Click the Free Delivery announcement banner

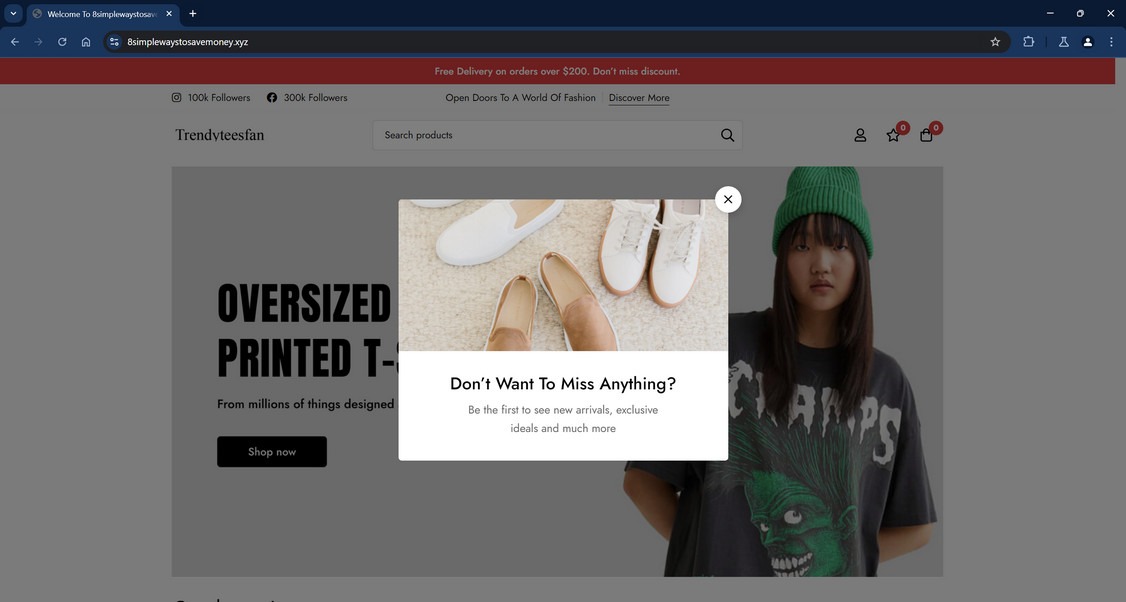coord(557,71)
